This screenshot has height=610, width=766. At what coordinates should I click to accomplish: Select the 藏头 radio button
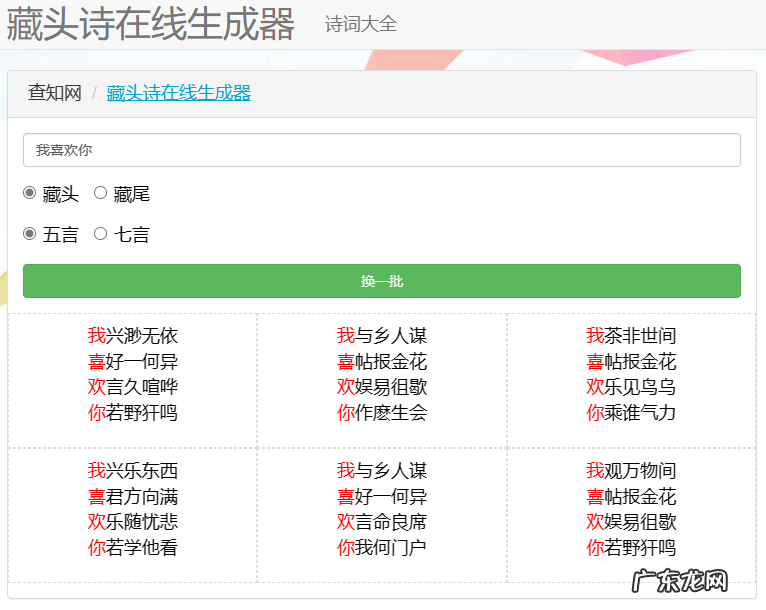[x=30, y=193]
